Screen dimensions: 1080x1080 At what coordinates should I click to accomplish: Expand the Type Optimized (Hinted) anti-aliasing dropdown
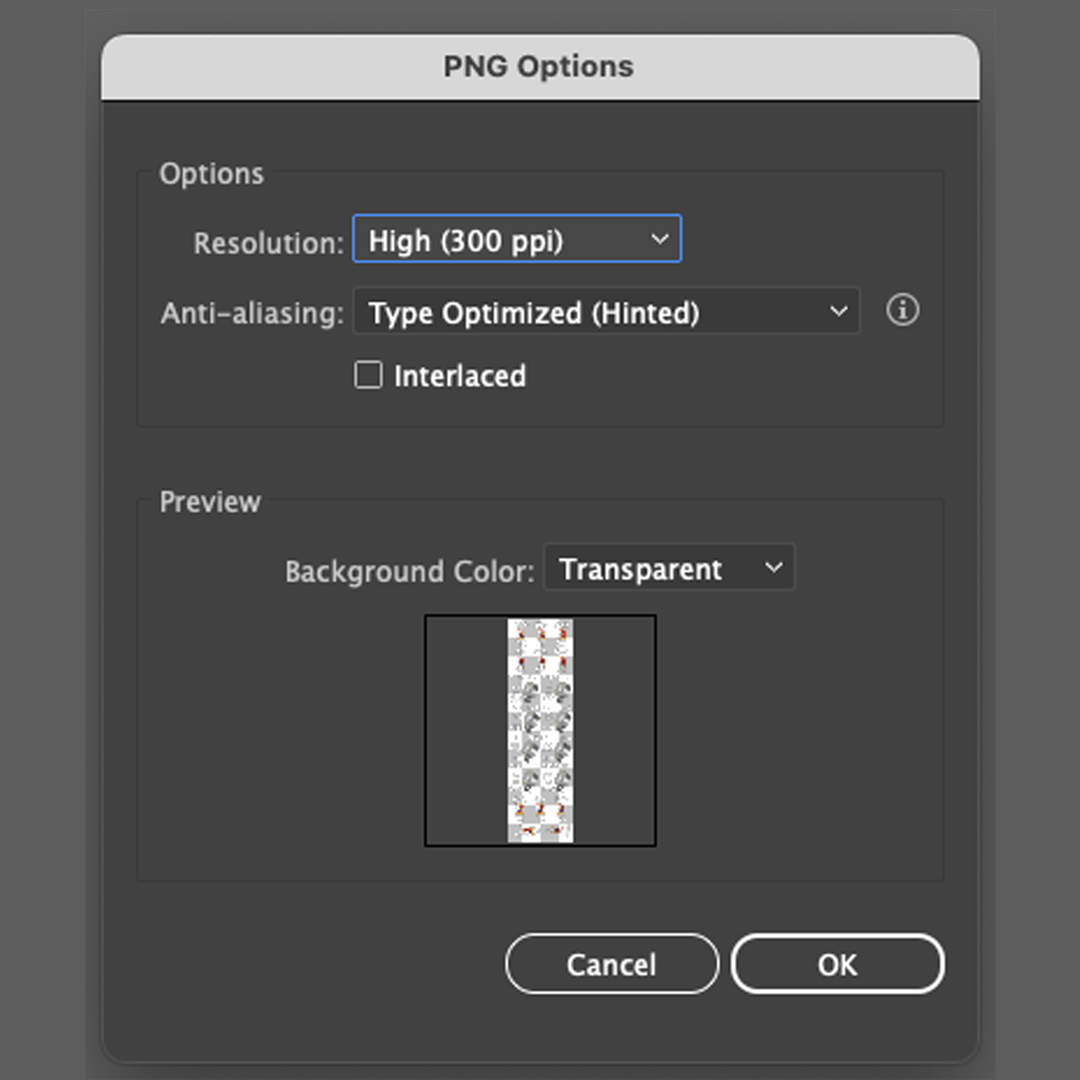[x=606, y=312]
